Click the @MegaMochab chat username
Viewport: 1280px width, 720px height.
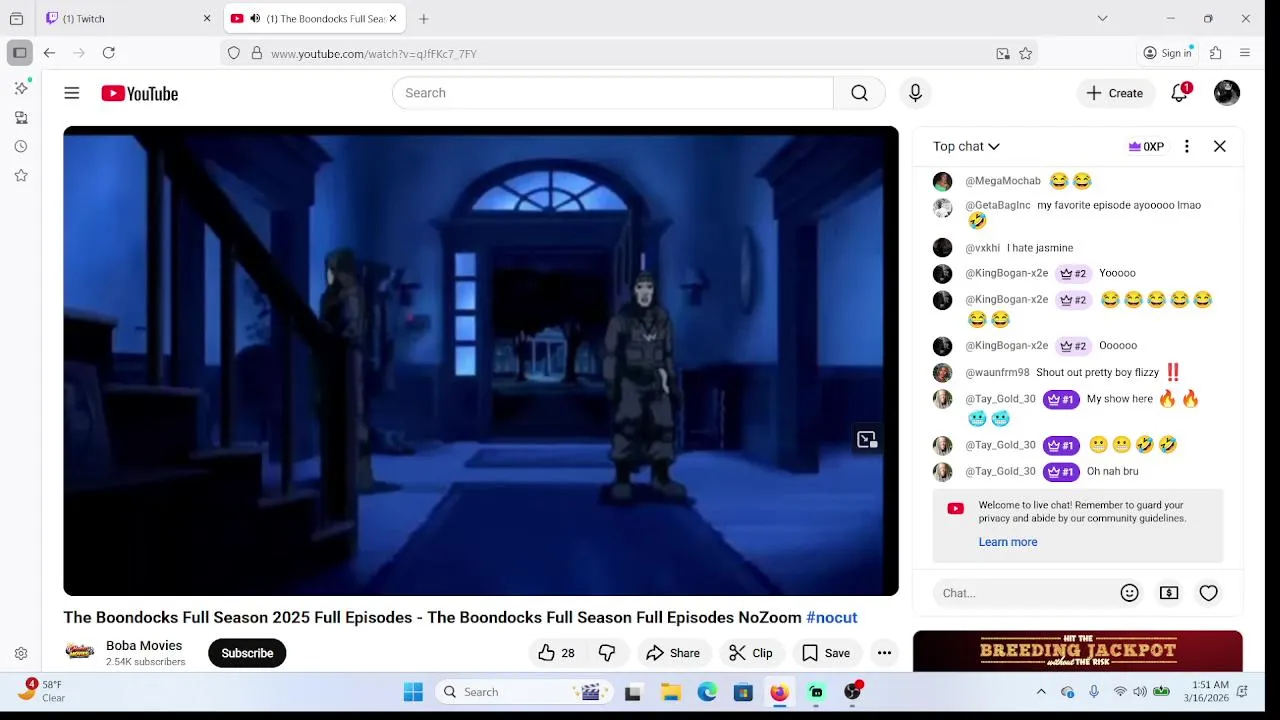tap(1003, 181)
